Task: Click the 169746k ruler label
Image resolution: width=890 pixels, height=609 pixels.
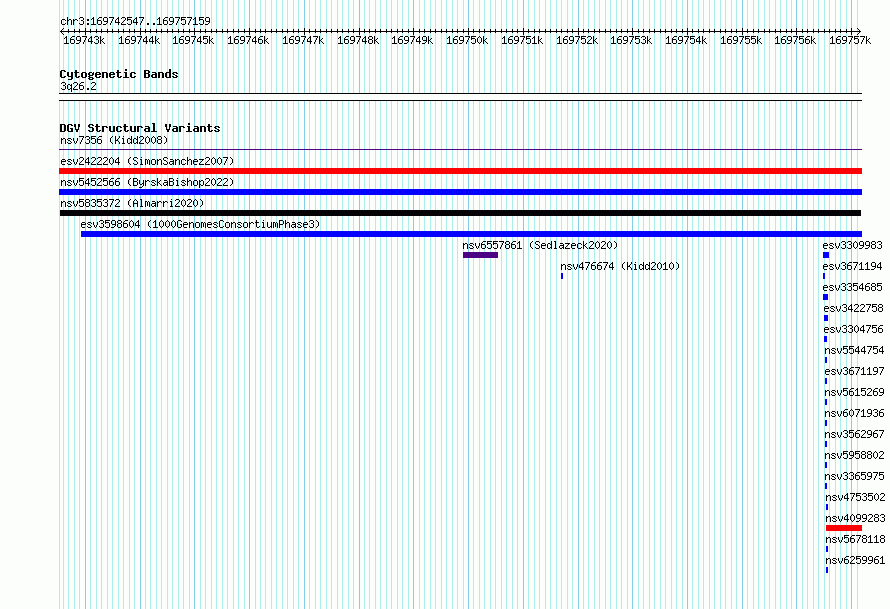Action: click(248, 40)
